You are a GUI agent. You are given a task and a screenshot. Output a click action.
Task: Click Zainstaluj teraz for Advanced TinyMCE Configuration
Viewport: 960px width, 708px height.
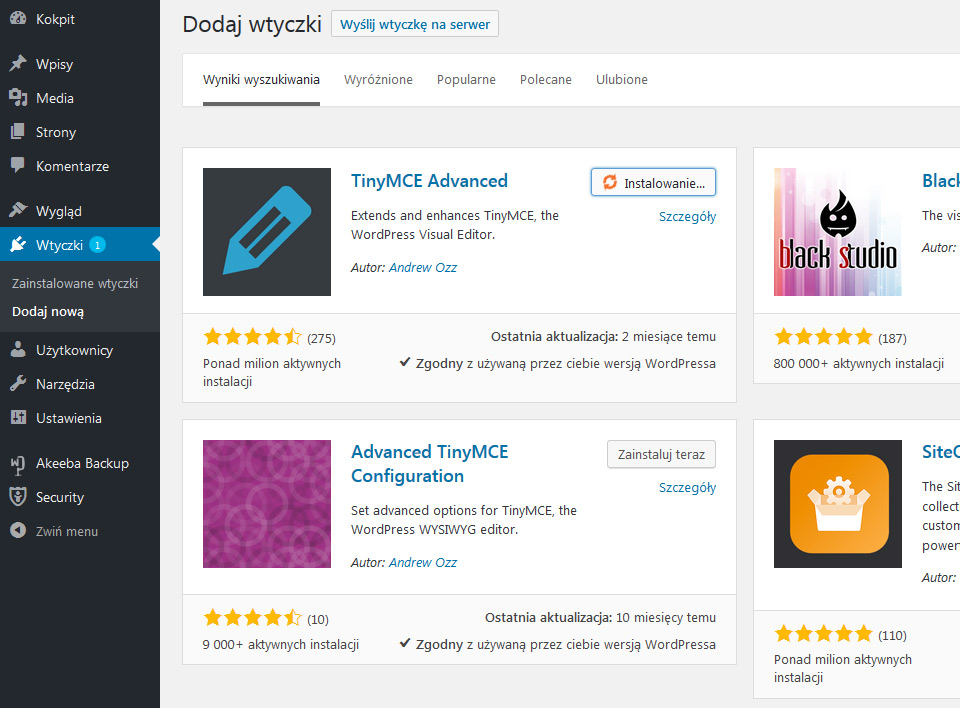coord(661,454)
